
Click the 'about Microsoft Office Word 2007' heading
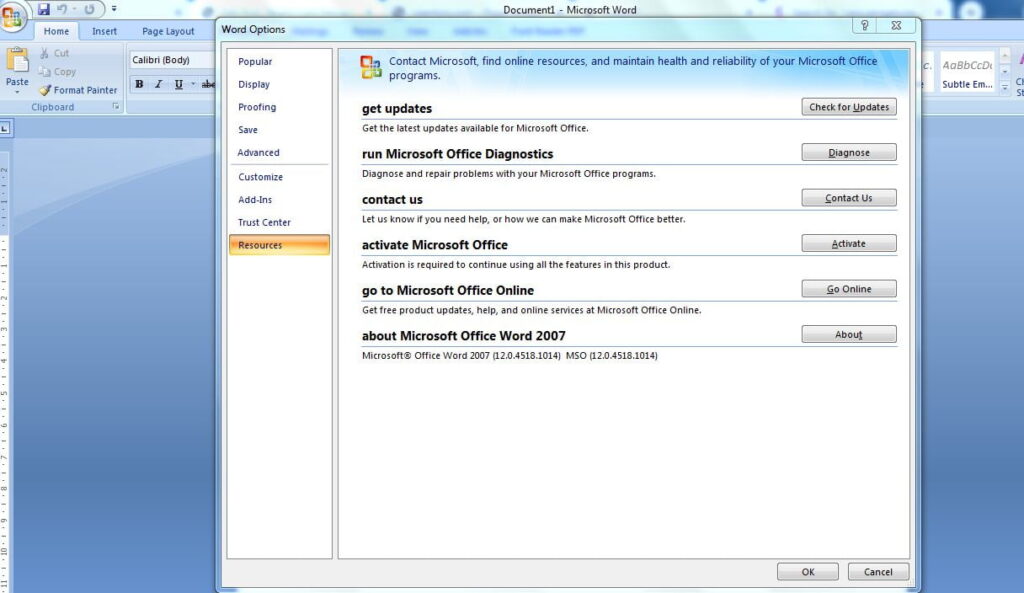pos(464,336)
